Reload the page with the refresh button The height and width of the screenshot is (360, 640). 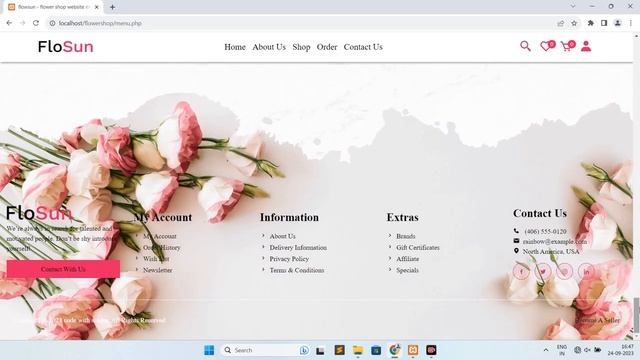tap(36, 23)
